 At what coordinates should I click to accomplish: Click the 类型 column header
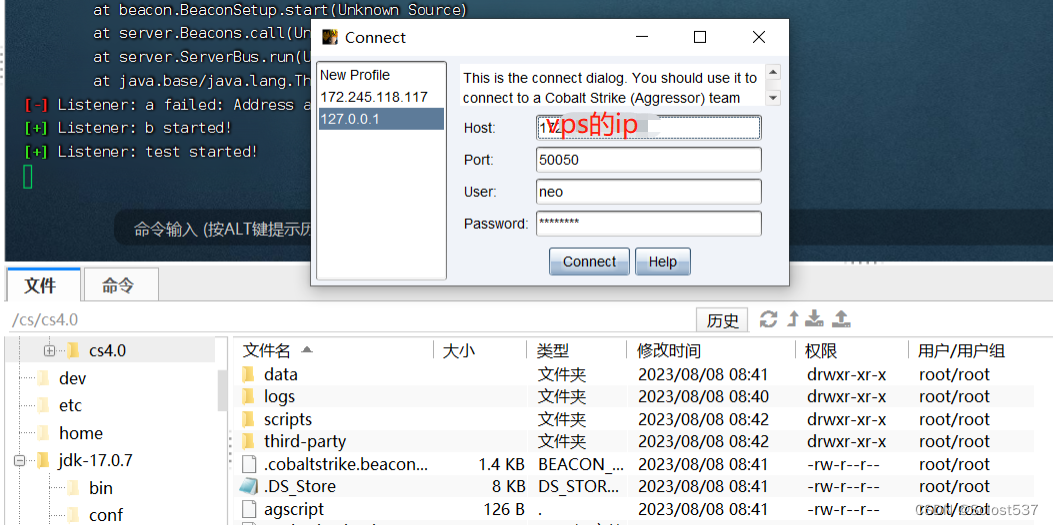pyautogui.click(x=553, y=350)
